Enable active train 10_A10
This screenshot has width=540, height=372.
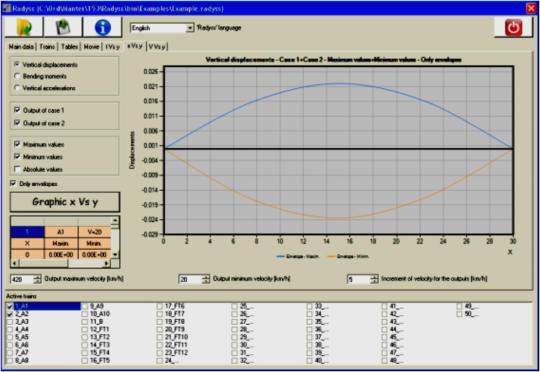[x=85, y=314]
